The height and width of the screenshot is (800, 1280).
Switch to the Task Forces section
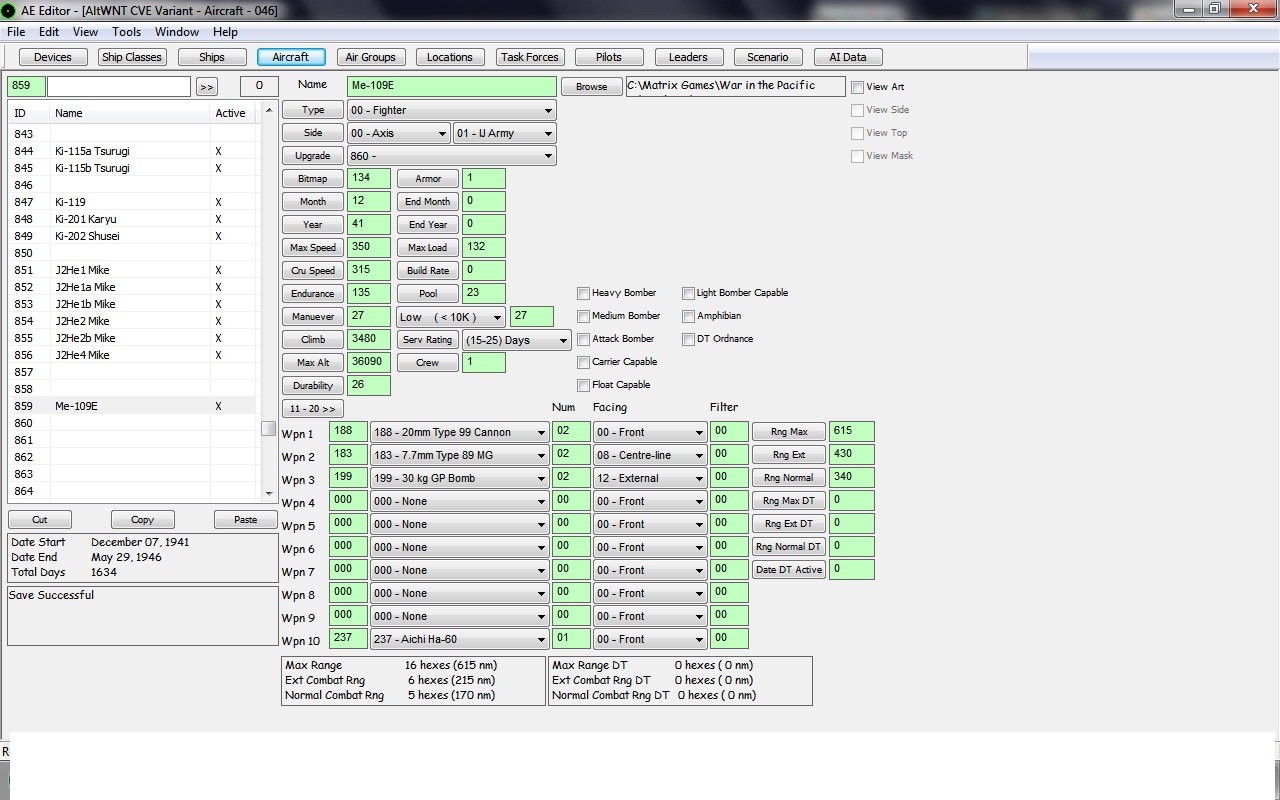tap(530, 57)
